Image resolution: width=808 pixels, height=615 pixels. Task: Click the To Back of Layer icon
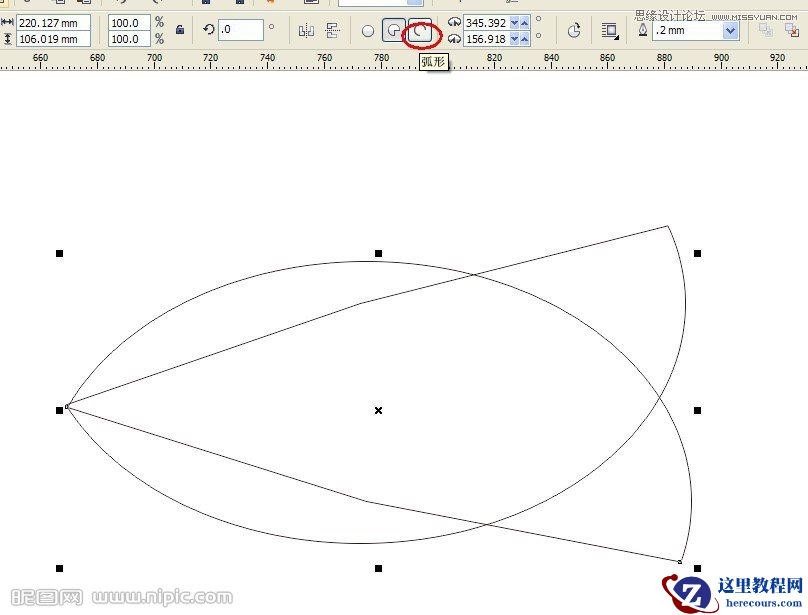(792, 30)
